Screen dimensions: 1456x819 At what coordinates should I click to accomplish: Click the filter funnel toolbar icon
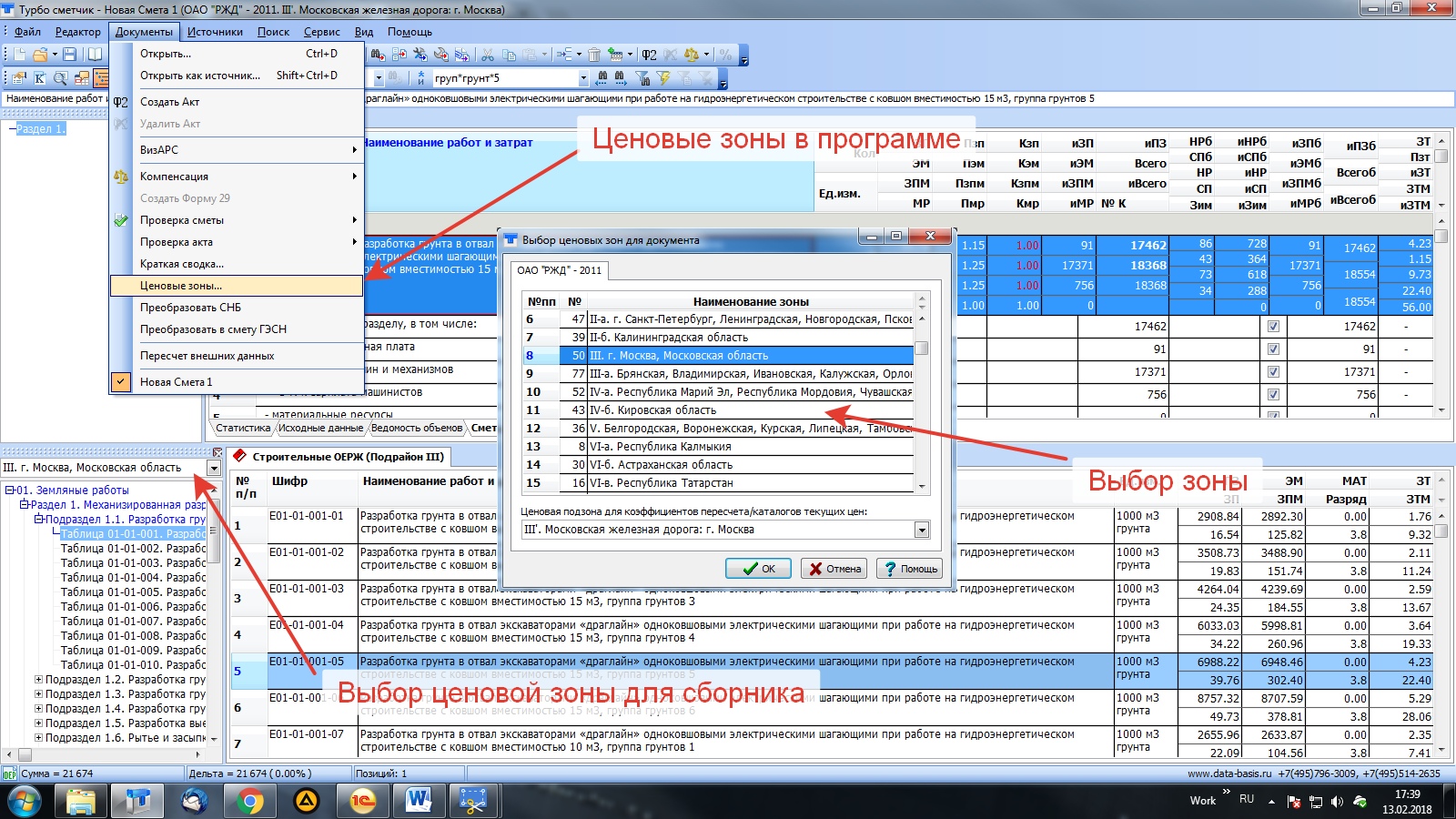pyautogui.click(x=642, y=78)
